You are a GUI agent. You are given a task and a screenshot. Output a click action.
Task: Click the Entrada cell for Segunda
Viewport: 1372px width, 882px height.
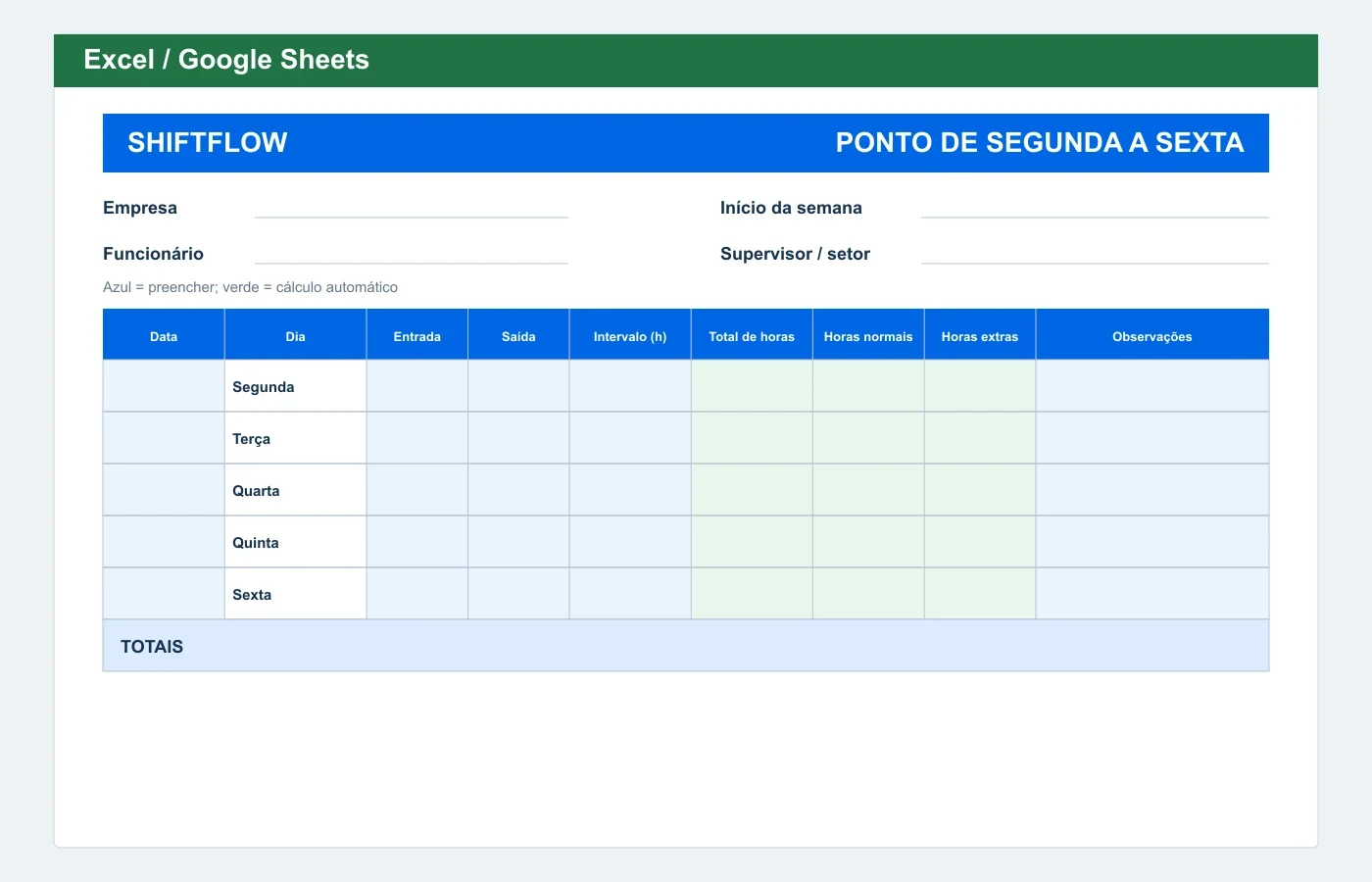pyautogui.click(x=417, y=386)
